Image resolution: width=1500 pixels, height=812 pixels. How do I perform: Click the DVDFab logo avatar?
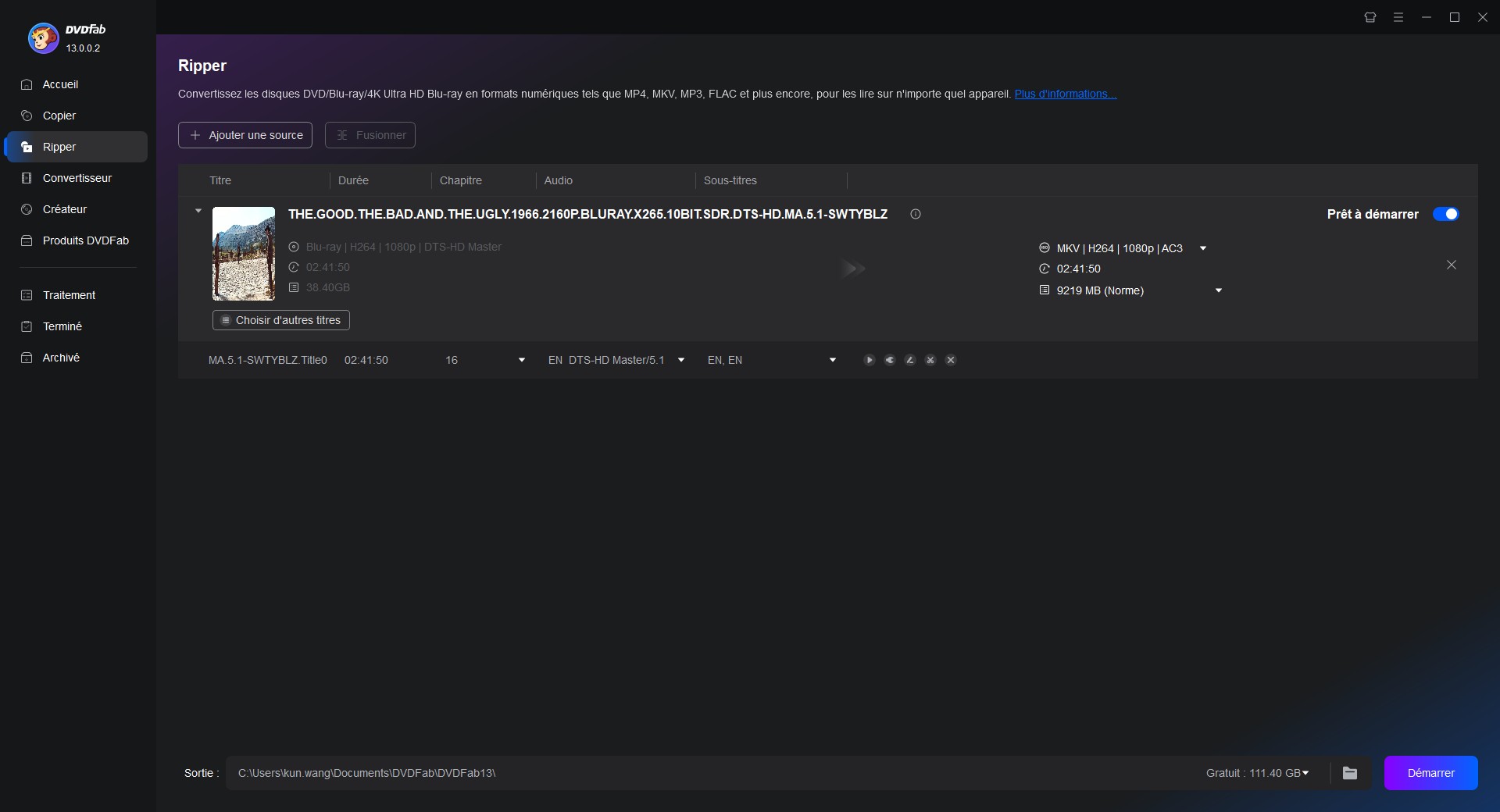tap(43, 37)
